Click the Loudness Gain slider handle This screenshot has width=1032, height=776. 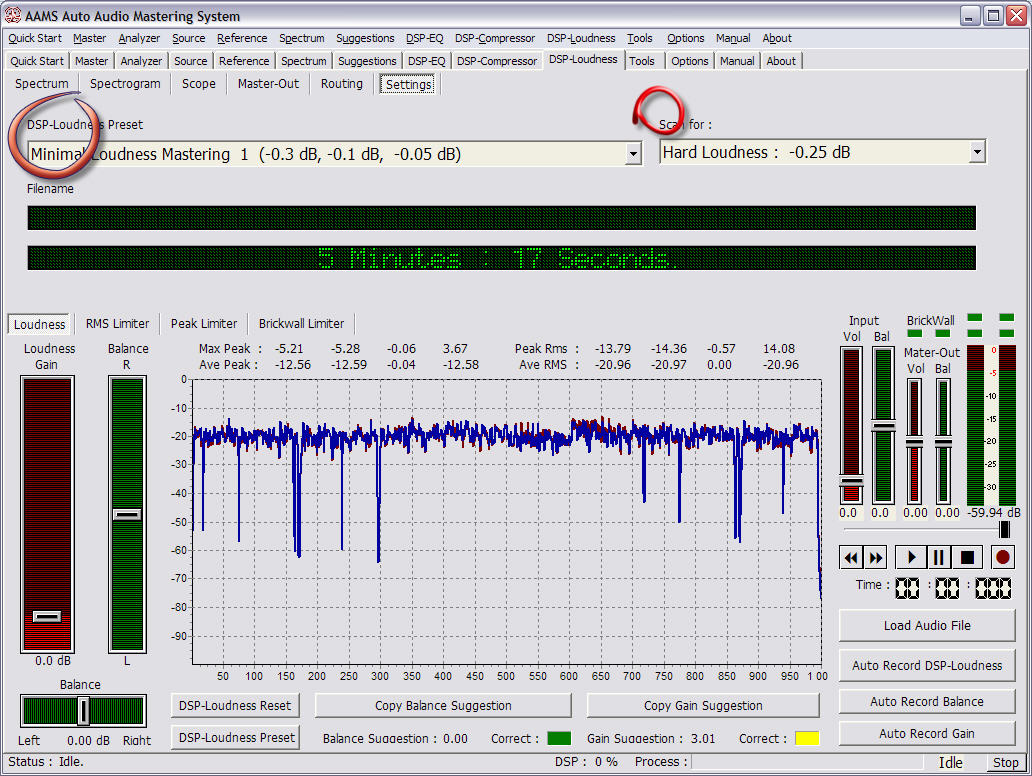click(x=47, y=616)
